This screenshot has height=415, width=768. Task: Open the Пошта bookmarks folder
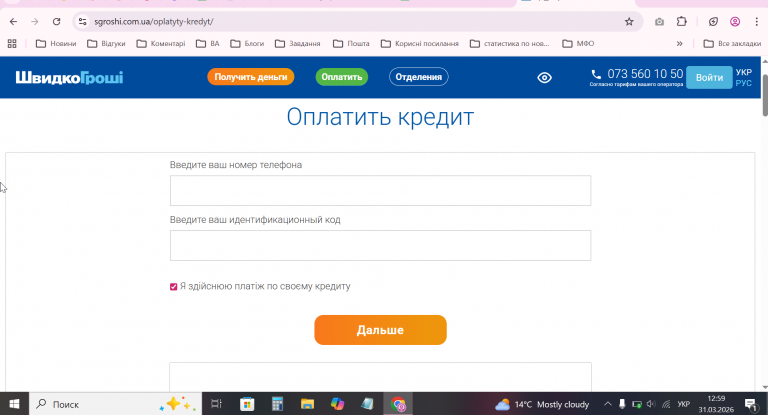pyautogui.click(x=351, y=44)
